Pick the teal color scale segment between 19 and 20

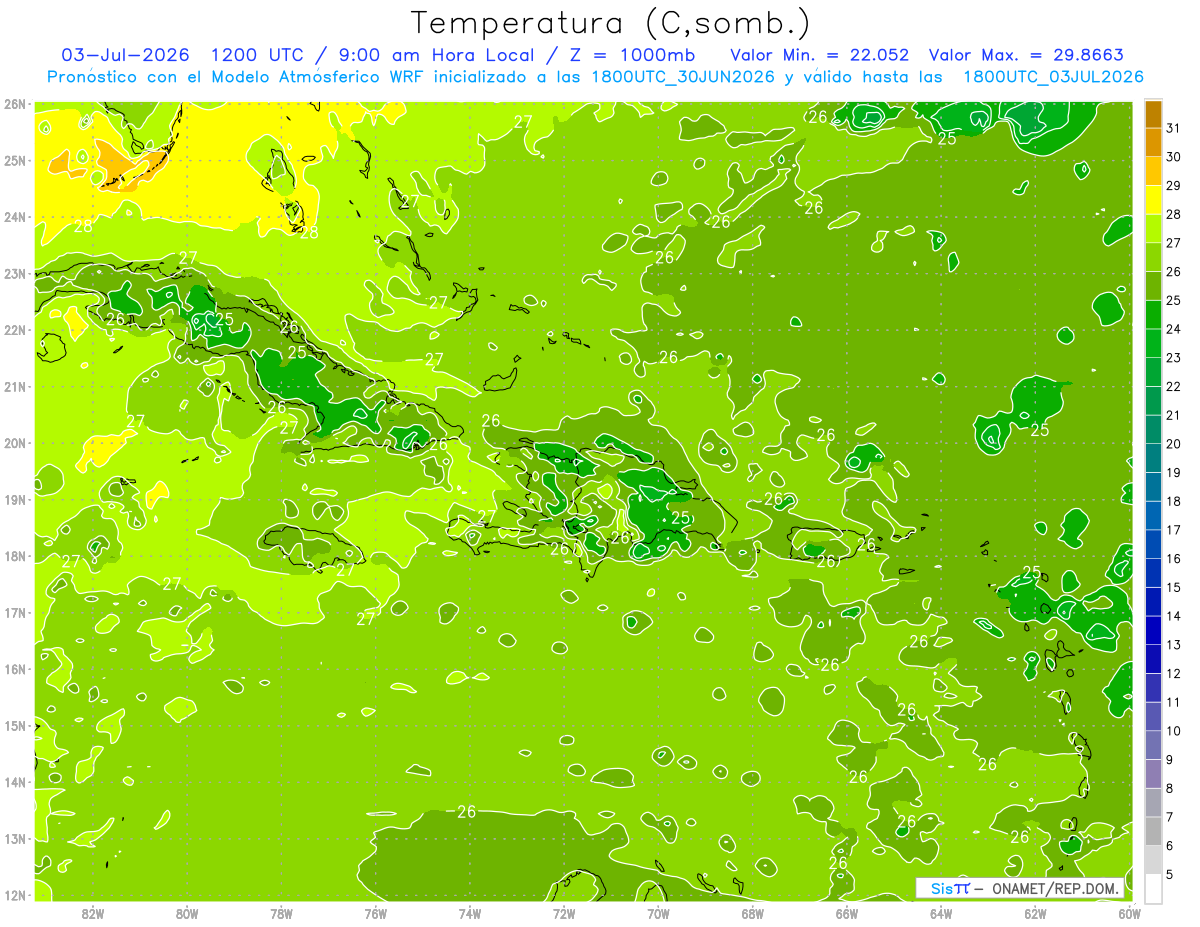click(1153, 458)
